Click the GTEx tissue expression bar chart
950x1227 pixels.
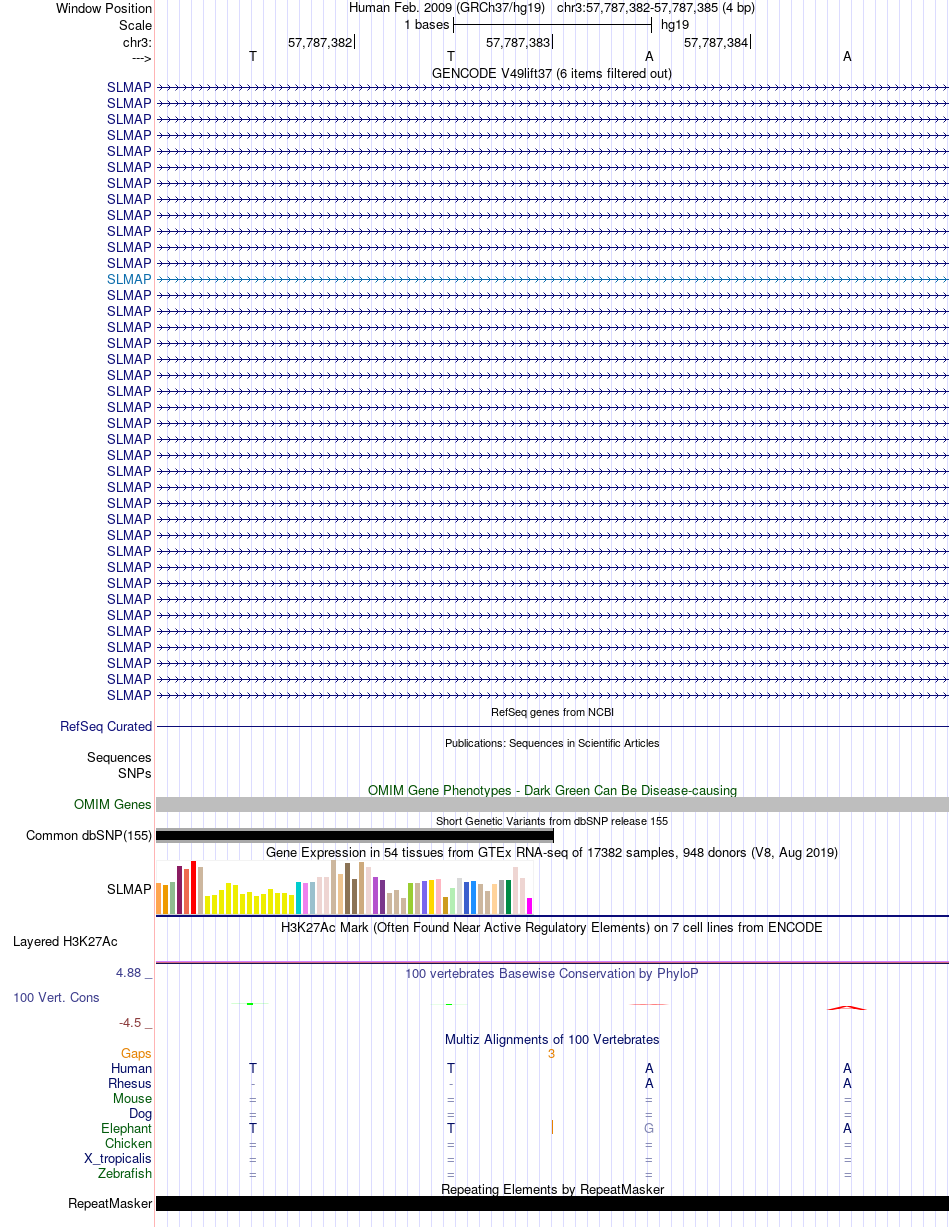pos(345,887)
